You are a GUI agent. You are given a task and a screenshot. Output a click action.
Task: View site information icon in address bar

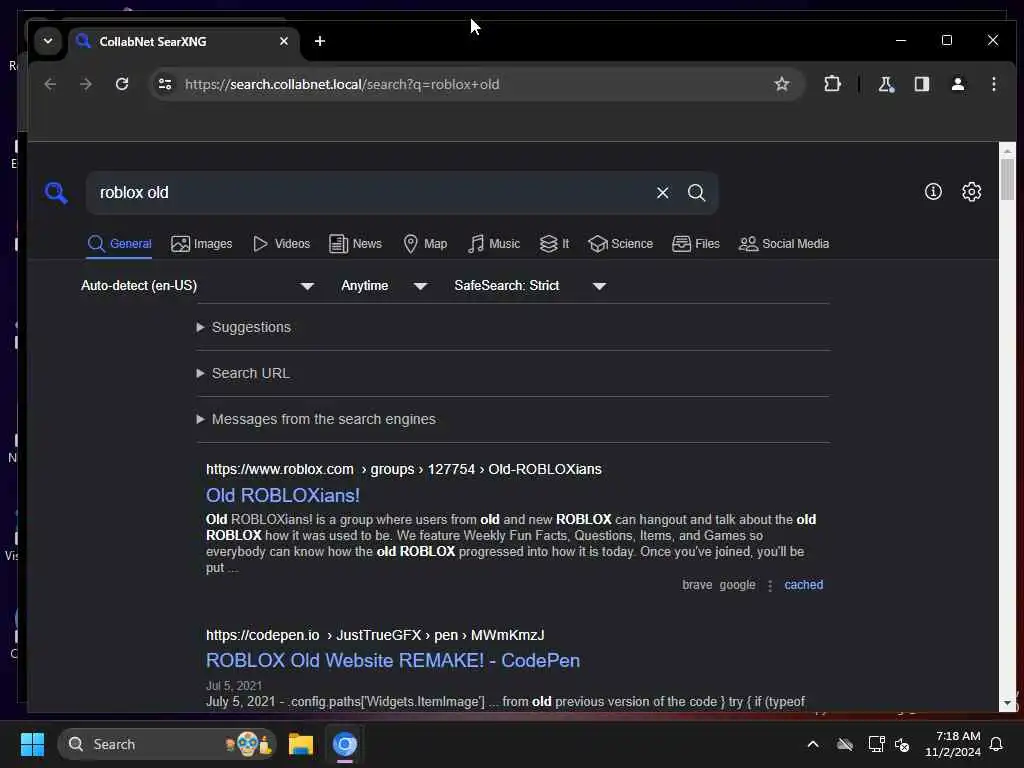tap(165, 84)
